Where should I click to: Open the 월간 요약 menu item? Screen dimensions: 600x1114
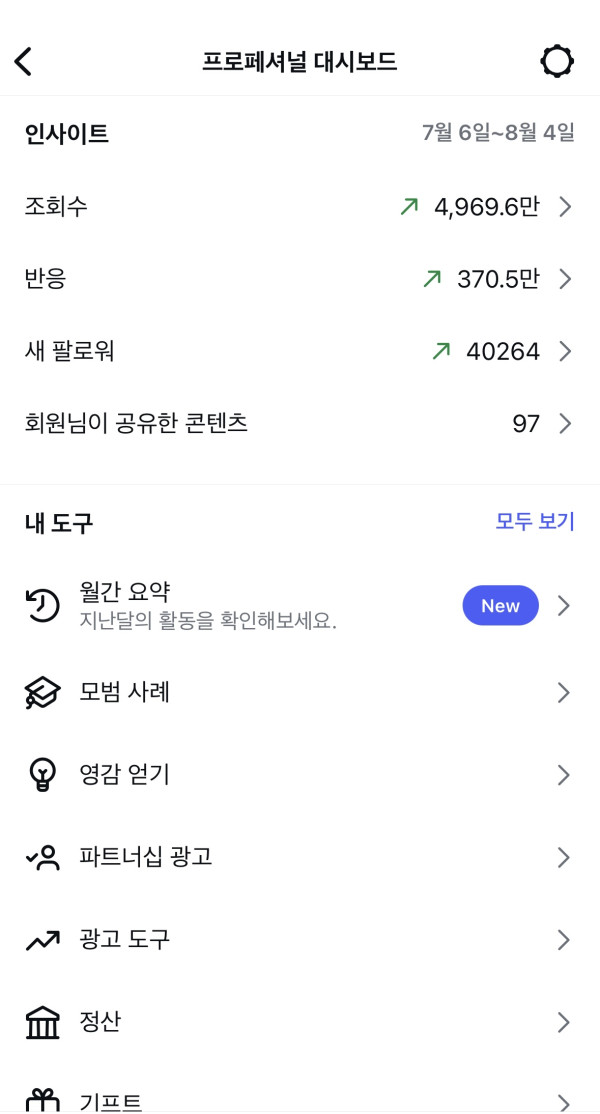(208, 606)
